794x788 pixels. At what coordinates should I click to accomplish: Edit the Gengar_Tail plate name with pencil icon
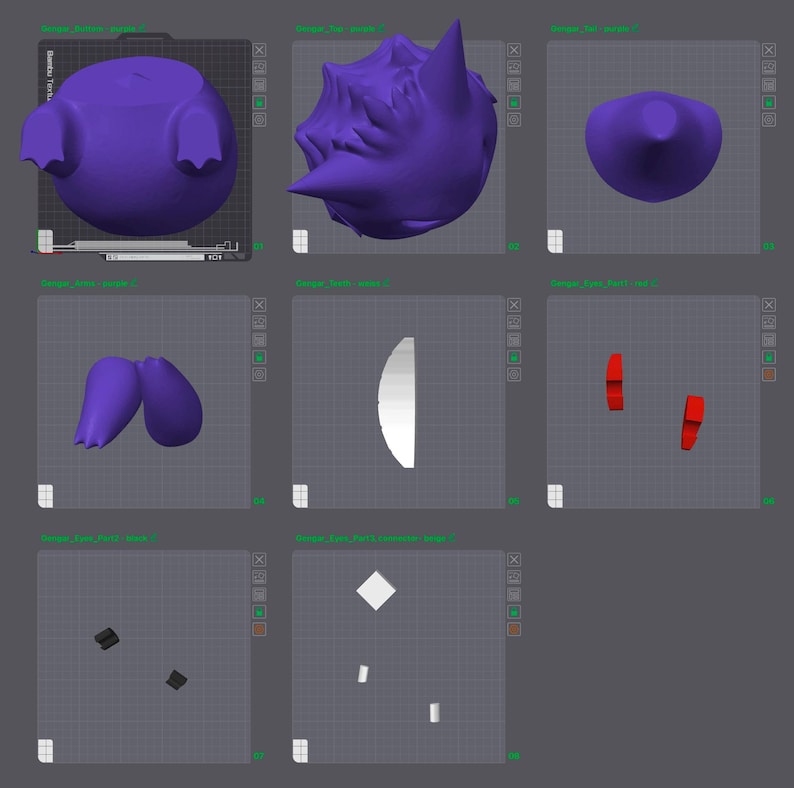pos(635,28)
